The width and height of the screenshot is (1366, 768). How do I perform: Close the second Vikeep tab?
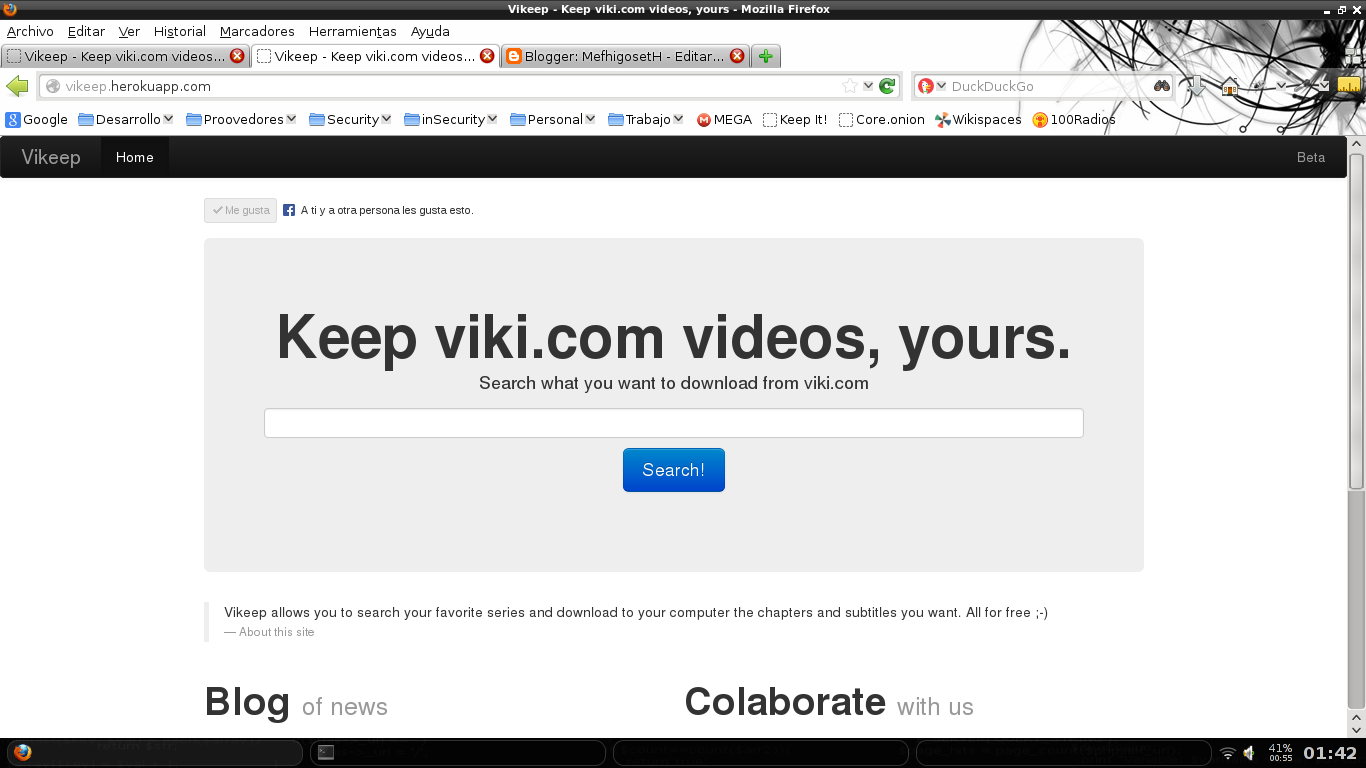487,56
